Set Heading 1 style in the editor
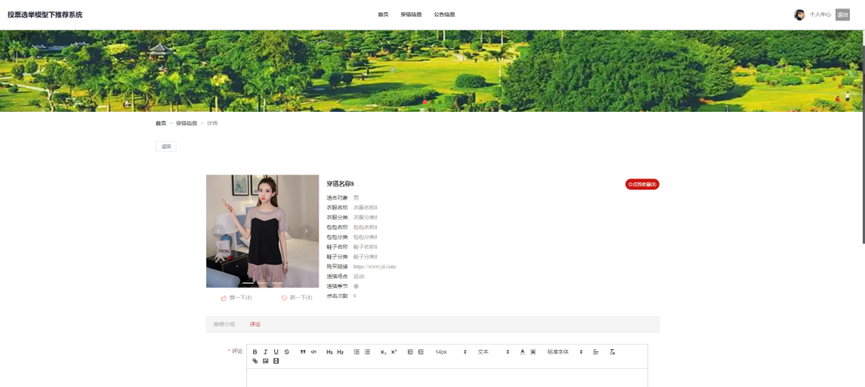Image resolution: width=865 pixels, height=387 pixels. tap(329, 352)
